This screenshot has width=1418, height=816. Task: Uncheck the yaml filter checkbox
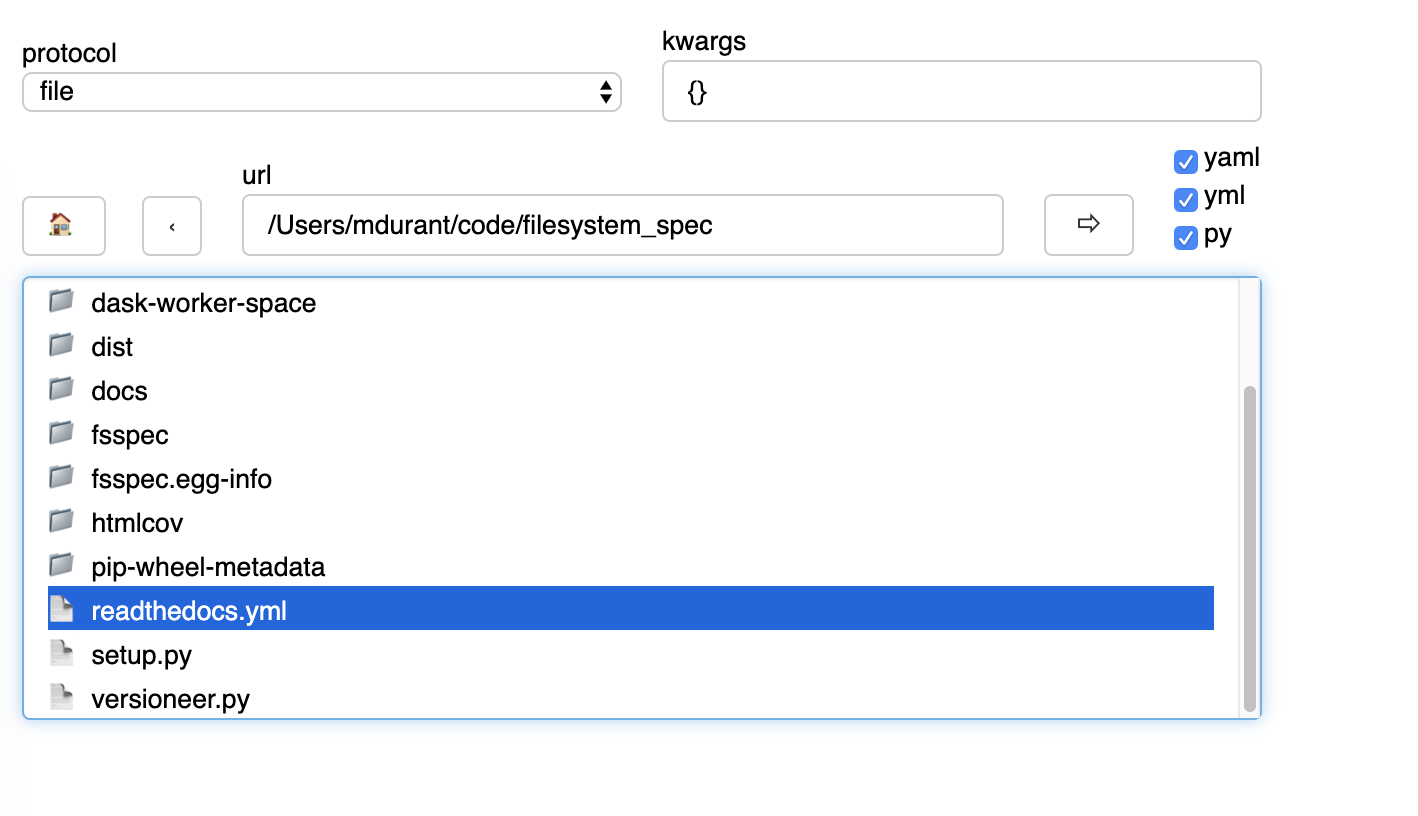pyautogui.click(x=1185, y=160)
